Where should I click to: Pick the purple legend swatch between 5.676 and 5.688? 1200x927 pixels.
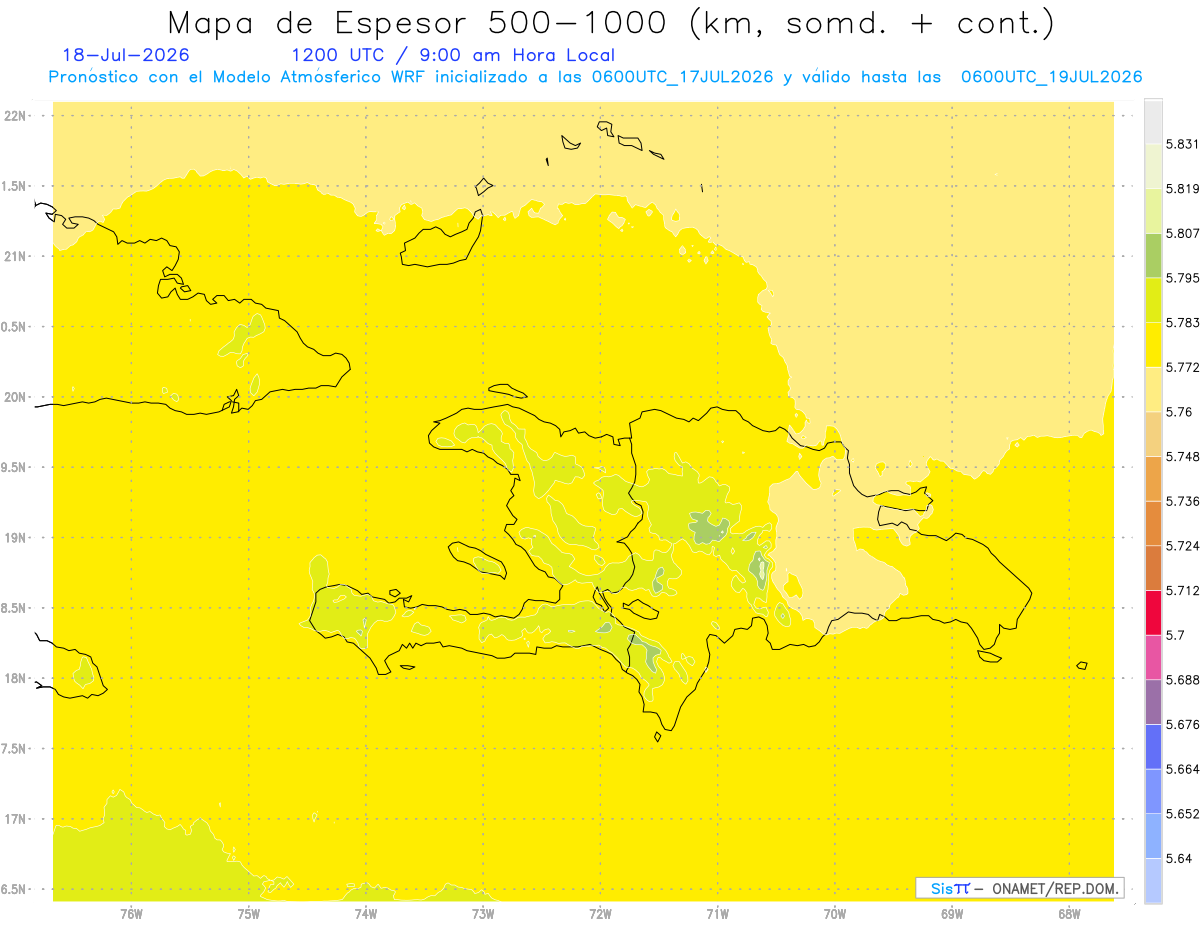[1153, 702]
